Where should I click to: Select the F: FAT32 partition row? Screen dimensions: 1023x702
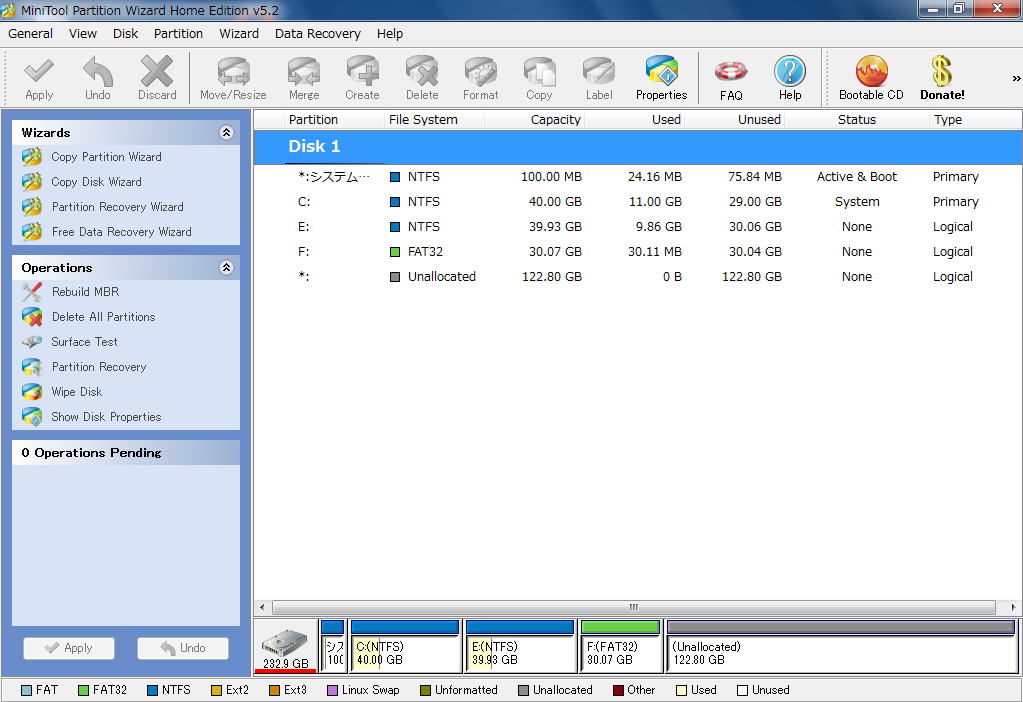tap(637, 252)
